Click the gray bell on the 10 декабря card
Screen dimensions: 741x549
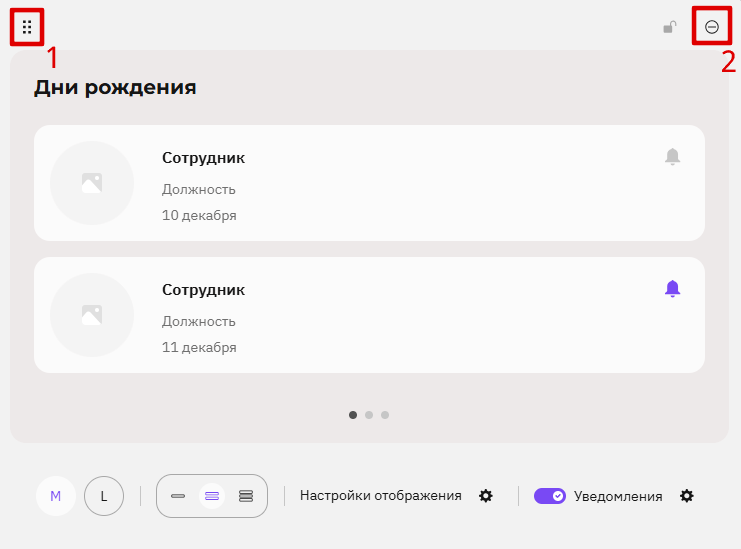[x=672, y=156]
